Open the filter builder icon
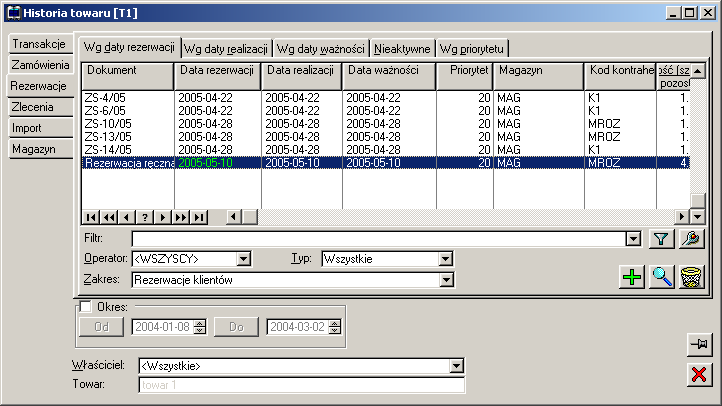The width and height of the screenshot is (722, 406). tap(691, 239)
